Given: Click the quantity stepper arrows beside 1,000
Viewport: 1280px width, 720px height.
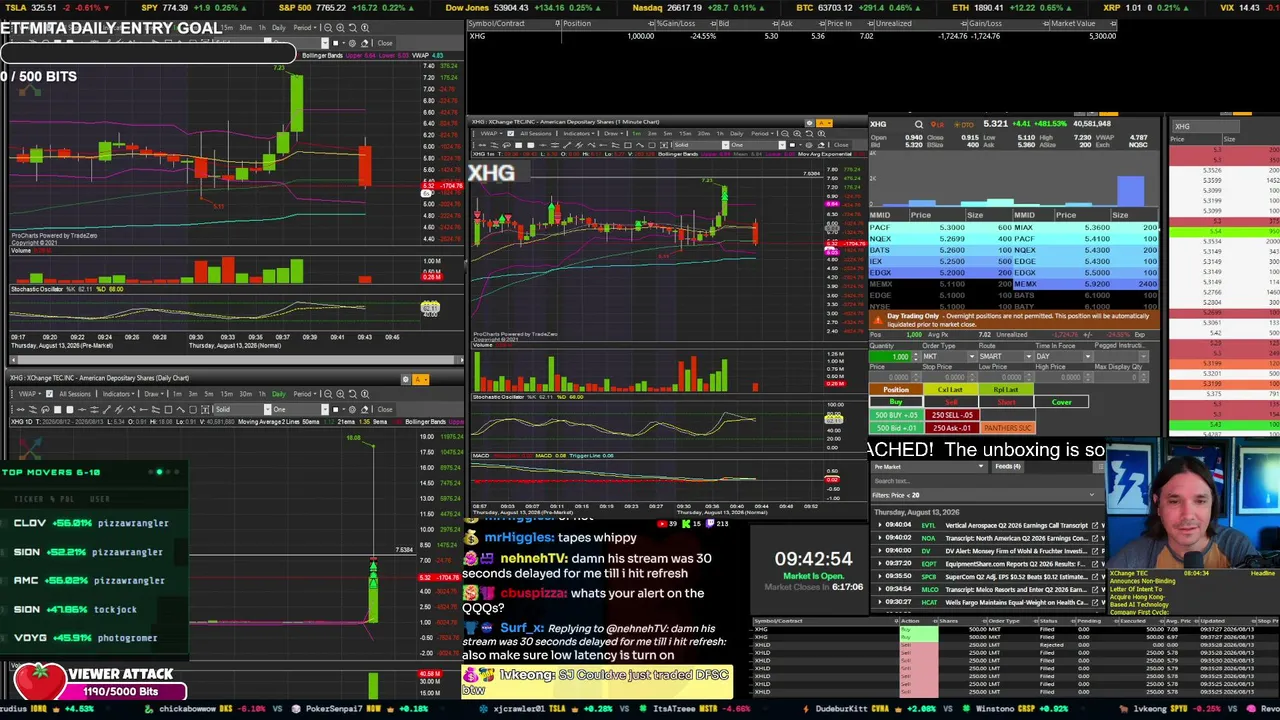Looking at the screenshot, I should coord(916,357).
